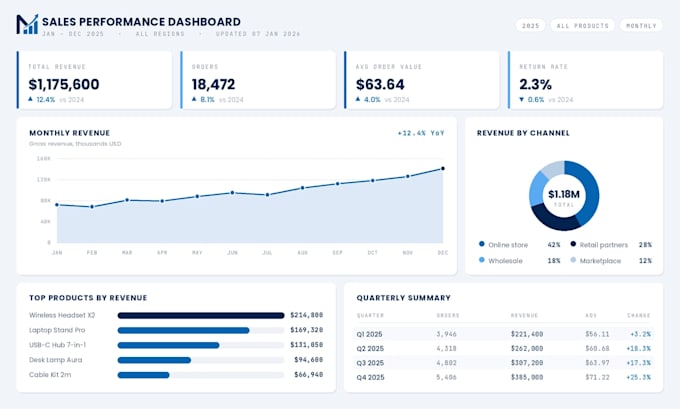Open the Monthly period filter

tap(641, 26)
